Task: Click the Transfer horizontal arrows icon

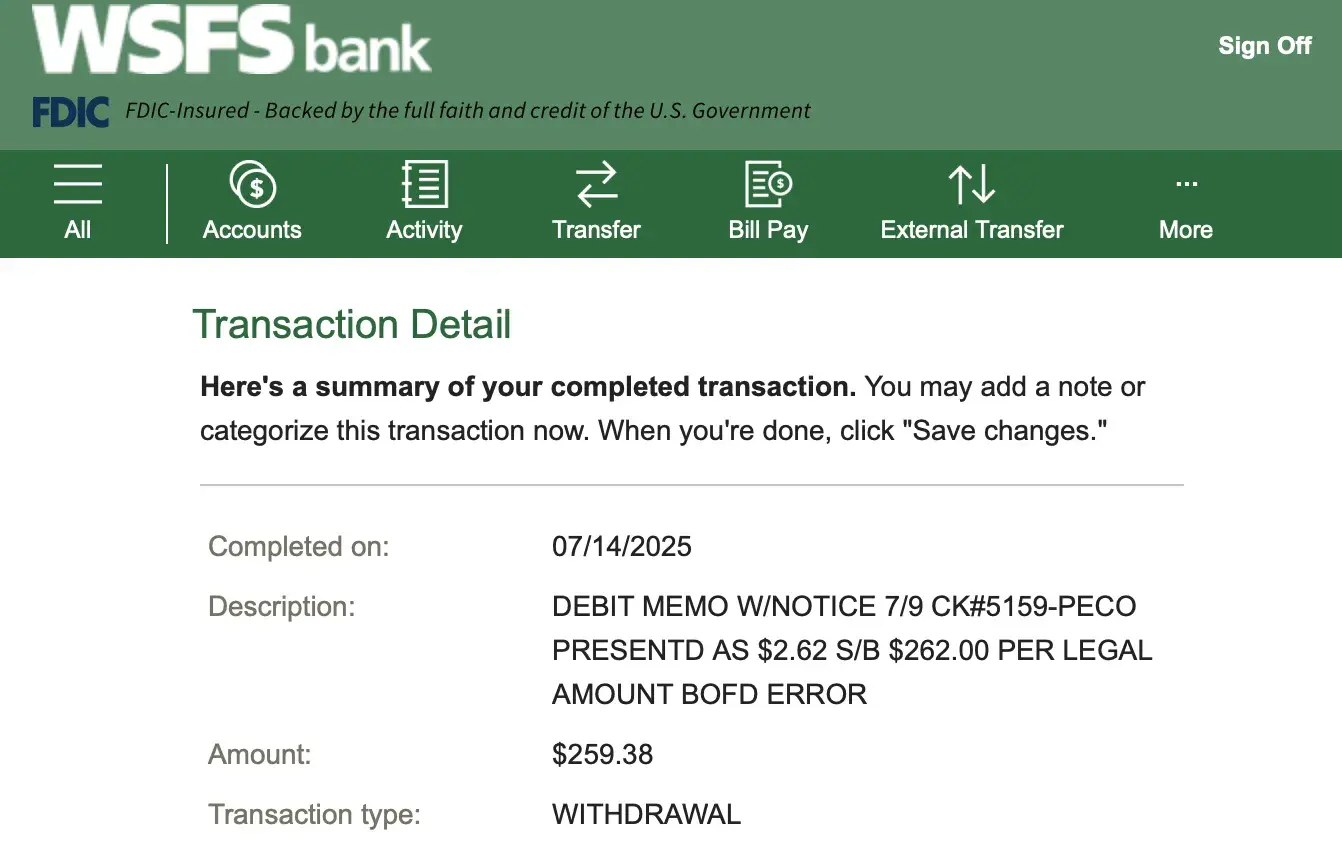Action: click(596, 185)
